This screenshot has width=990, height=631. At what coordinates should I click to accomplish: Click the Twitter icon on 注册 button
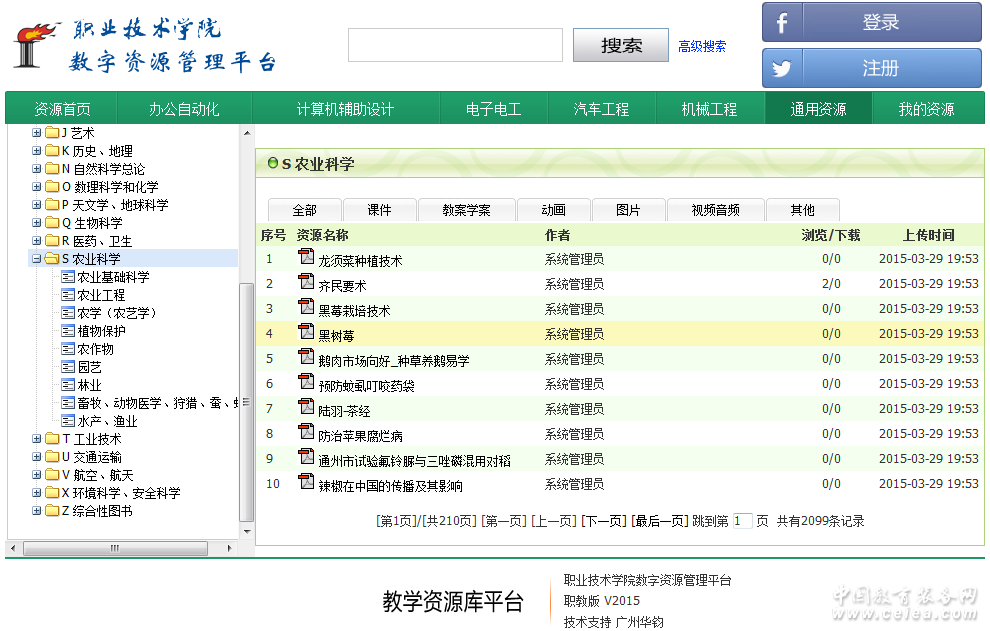point(782,68)
